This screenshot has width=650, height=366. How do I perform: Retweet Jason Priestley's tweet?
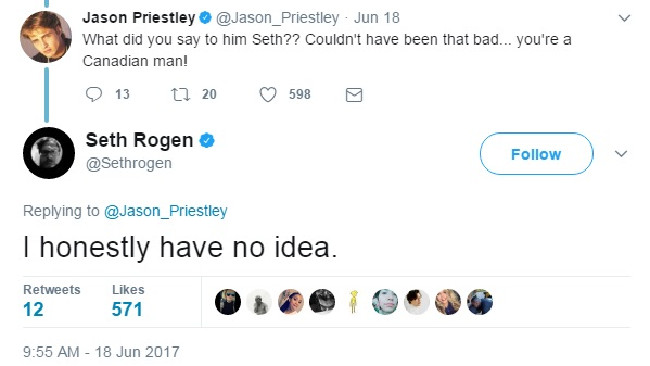tap(181, 95)
